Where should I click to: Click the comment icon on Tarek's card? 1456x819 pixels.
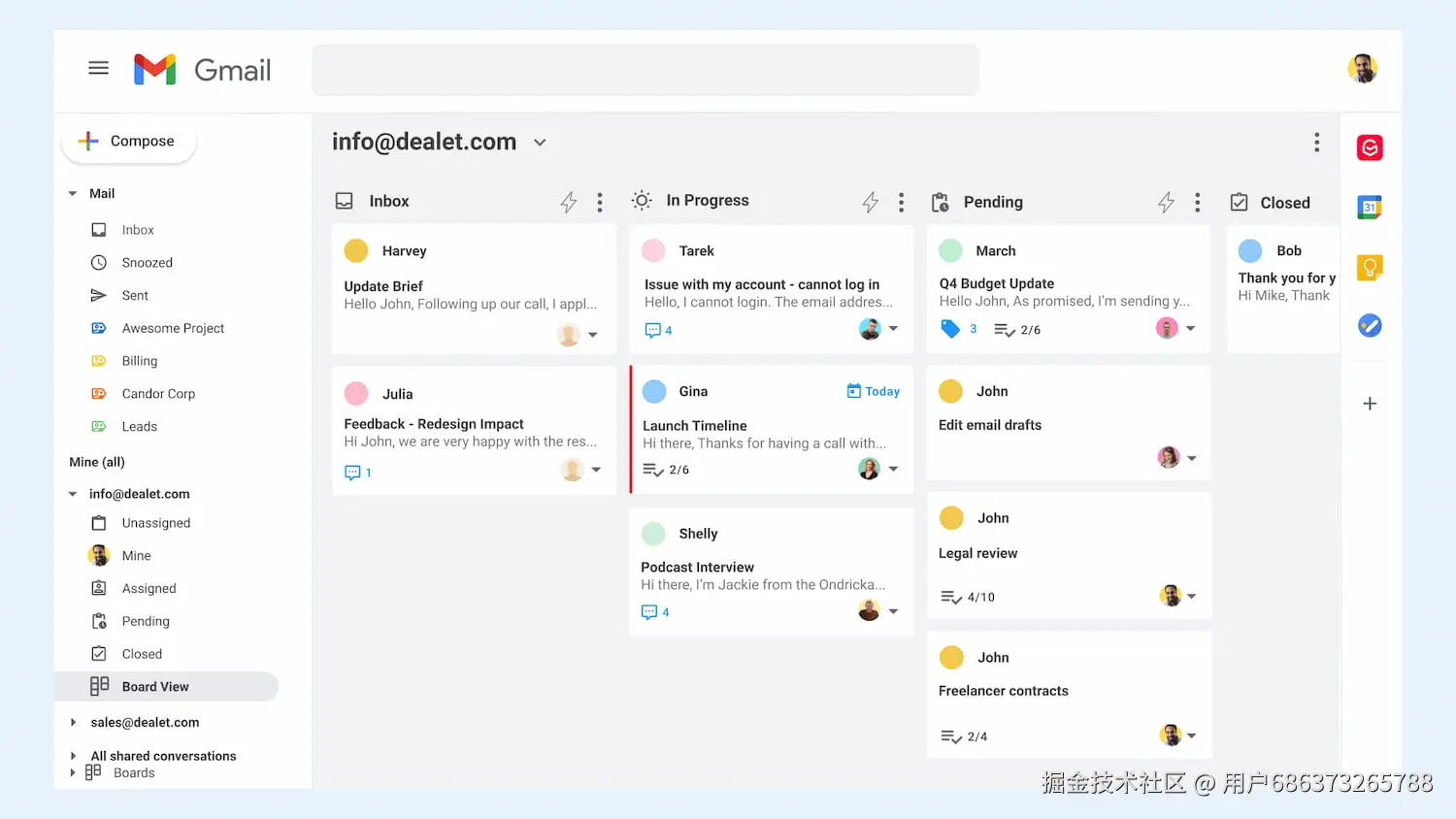(653, 331)
